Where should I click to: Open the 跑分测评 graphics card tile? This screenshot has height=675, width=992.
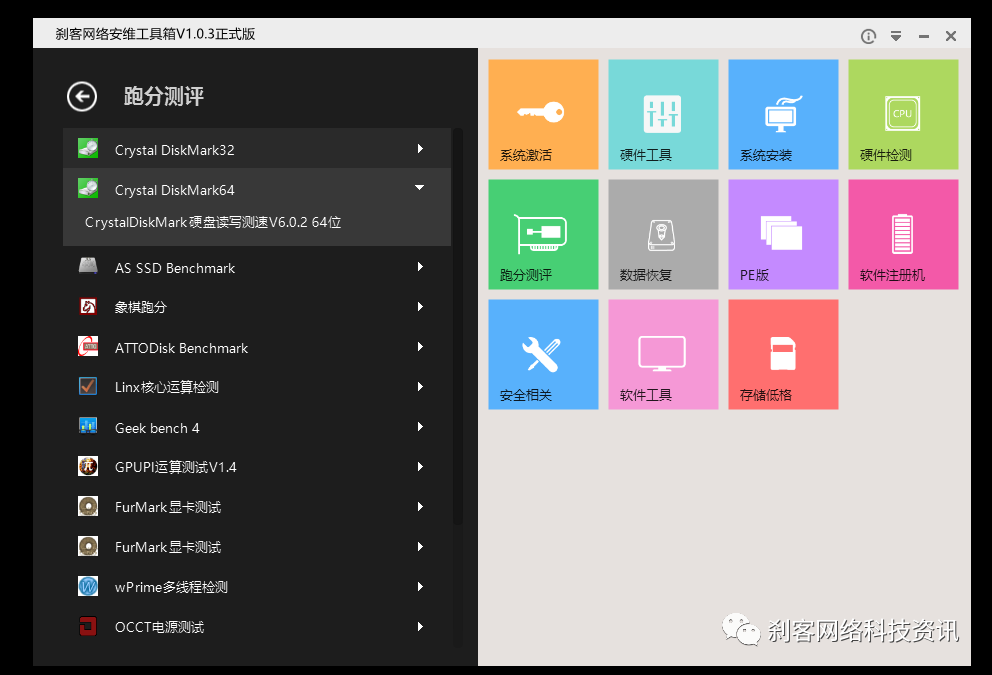click(543, 234)
